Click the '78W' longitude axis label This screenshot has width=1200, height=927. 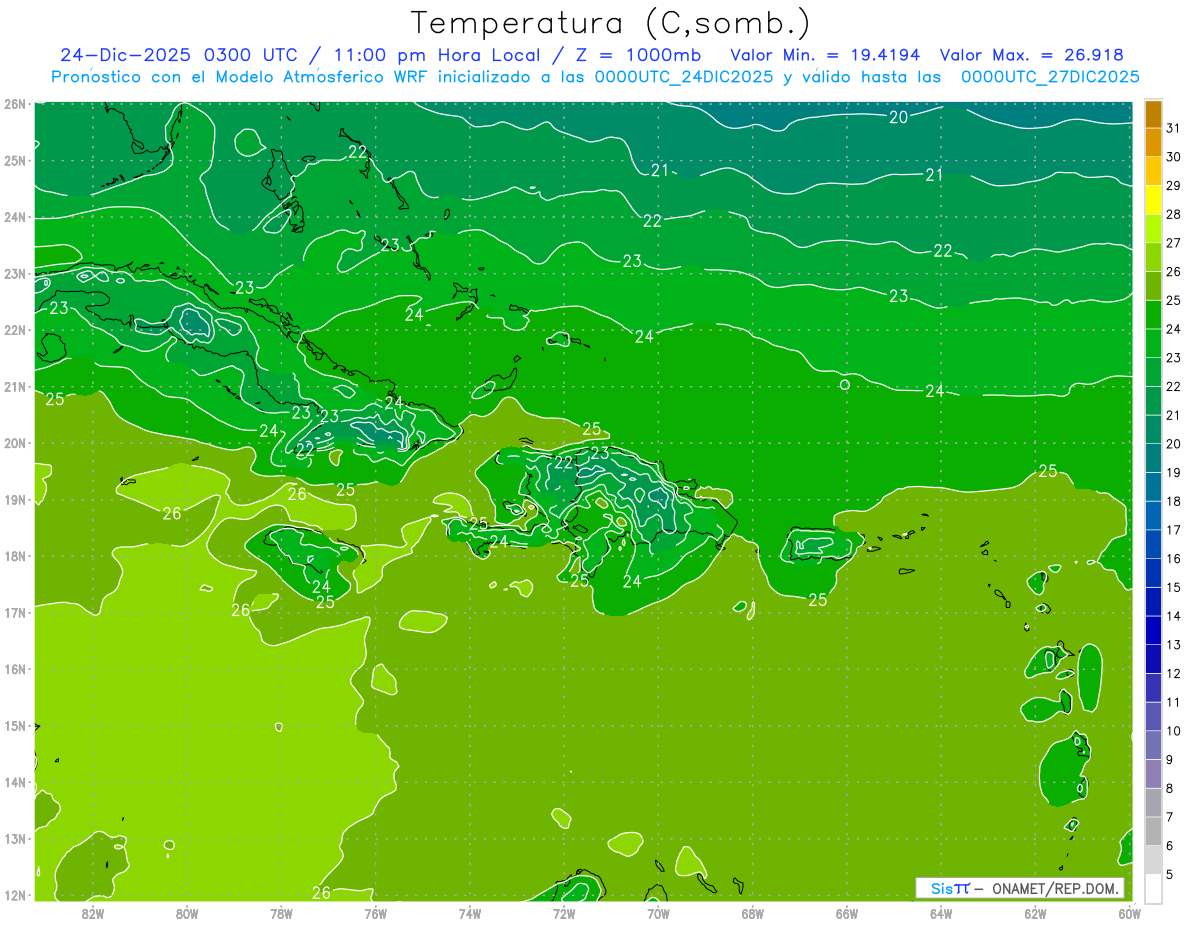[281, 913]
